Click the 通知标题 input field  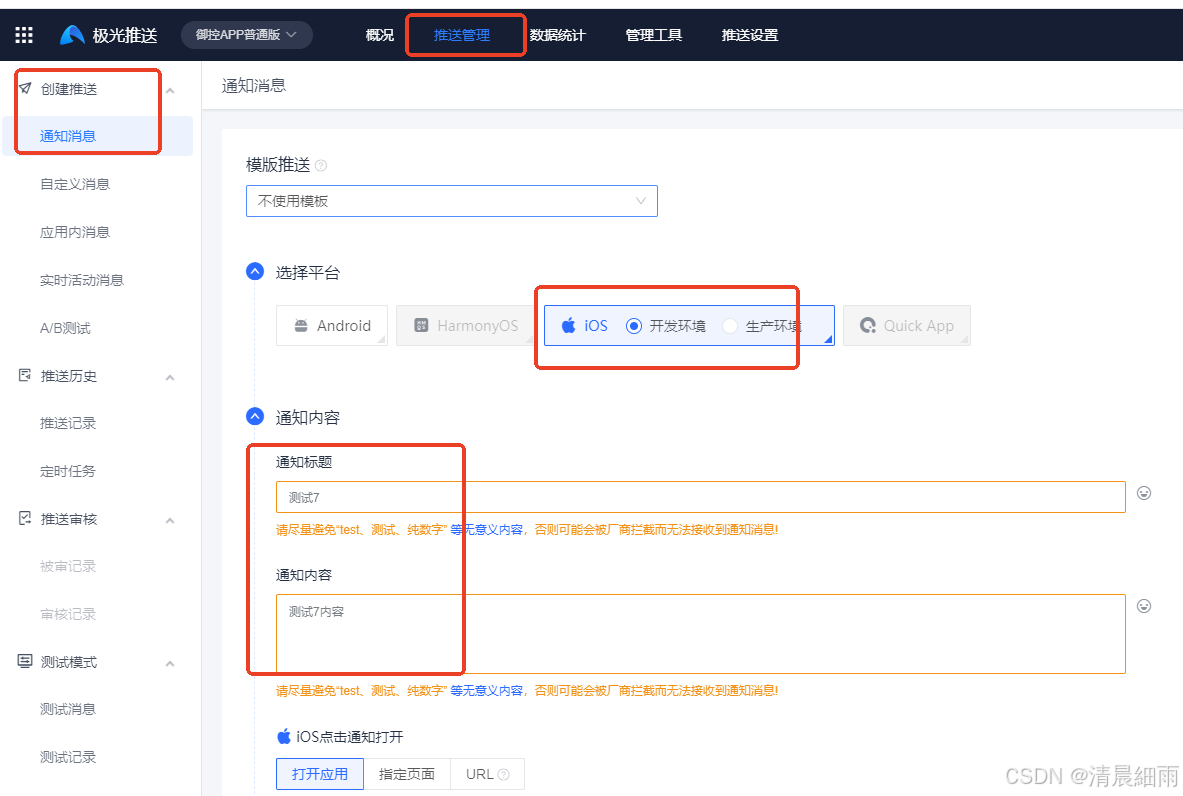pos(701,497)
